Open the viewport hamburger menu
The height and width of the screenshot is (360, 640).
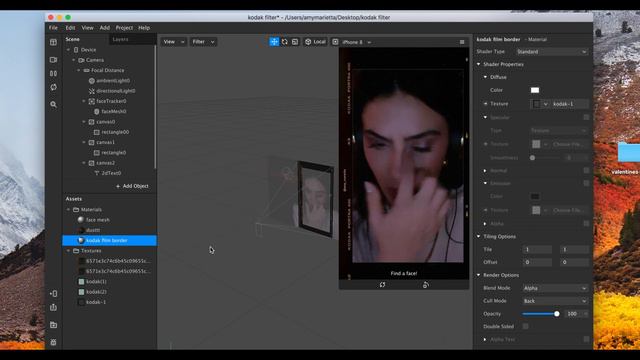pyautogui.click(x=462, y=42)
